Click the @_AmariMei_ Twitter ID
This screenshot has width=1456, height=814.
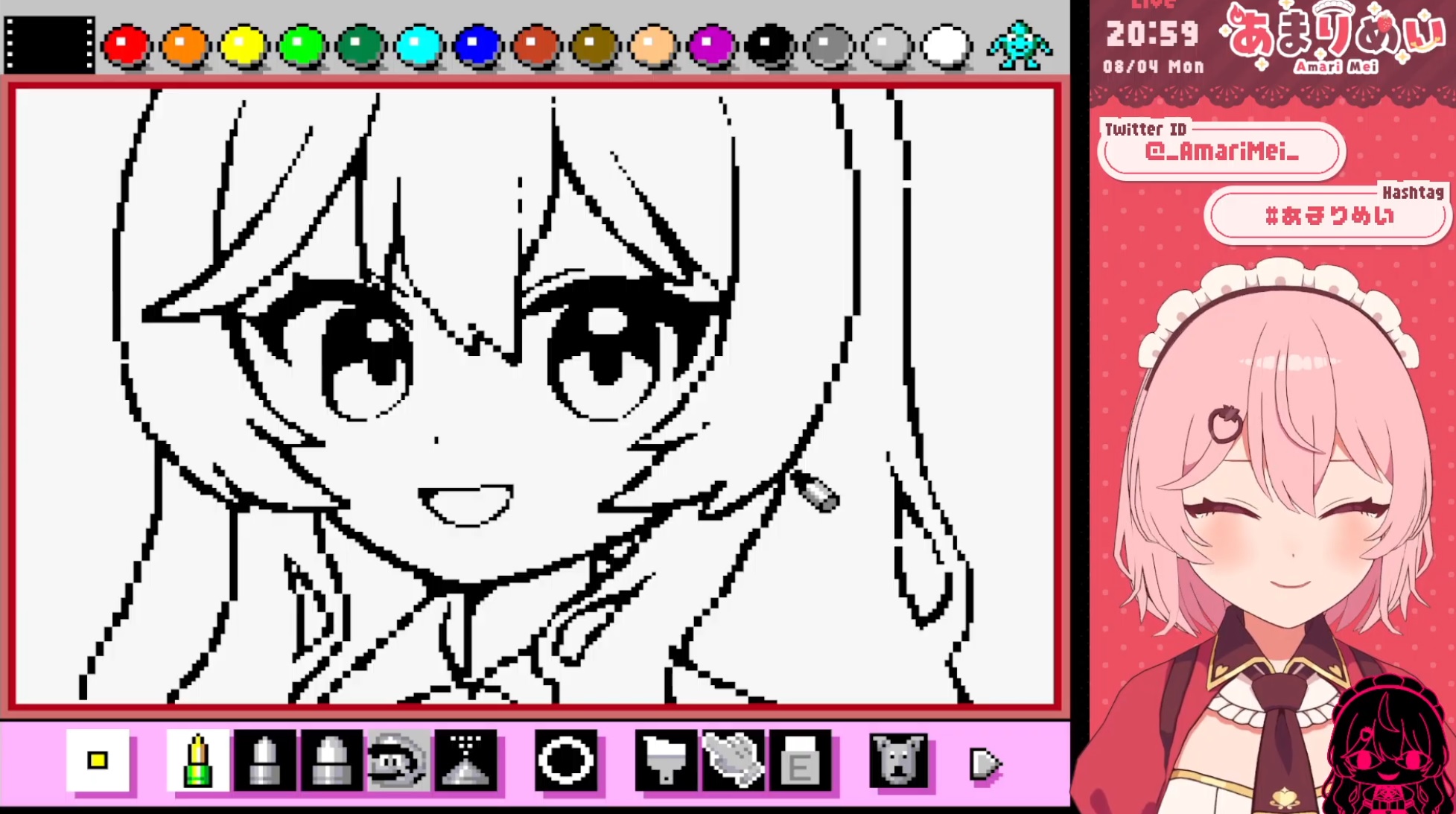tap(1221, 152)
